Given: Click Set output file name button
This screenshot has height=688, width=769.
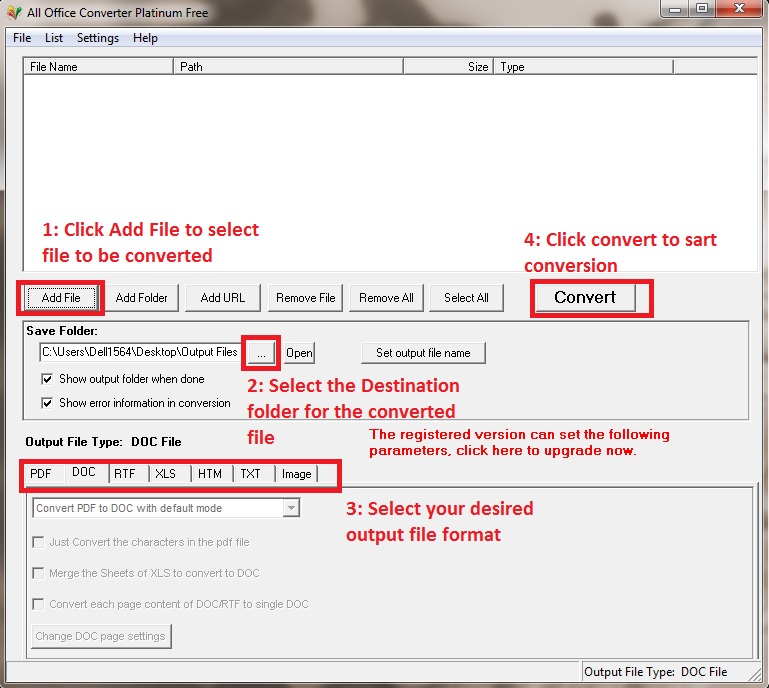Looking at the screenshot, I should [423, 353].
